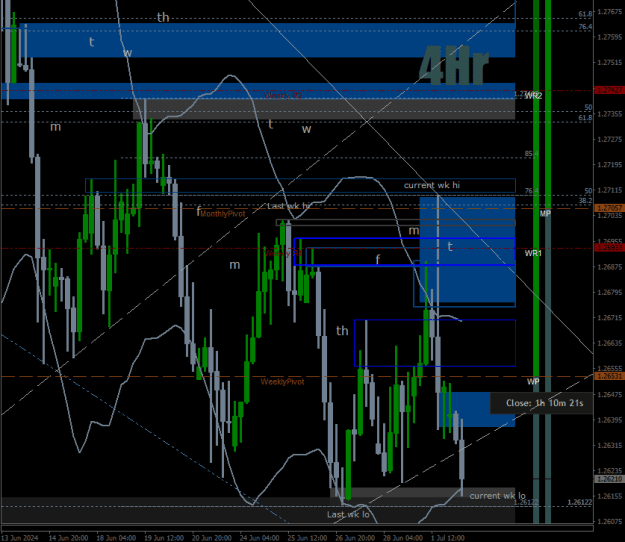Click the 1.26315 price axis value
Image resolution: width=625 pixels, height=542 pixels.
[x=610, y=446]
